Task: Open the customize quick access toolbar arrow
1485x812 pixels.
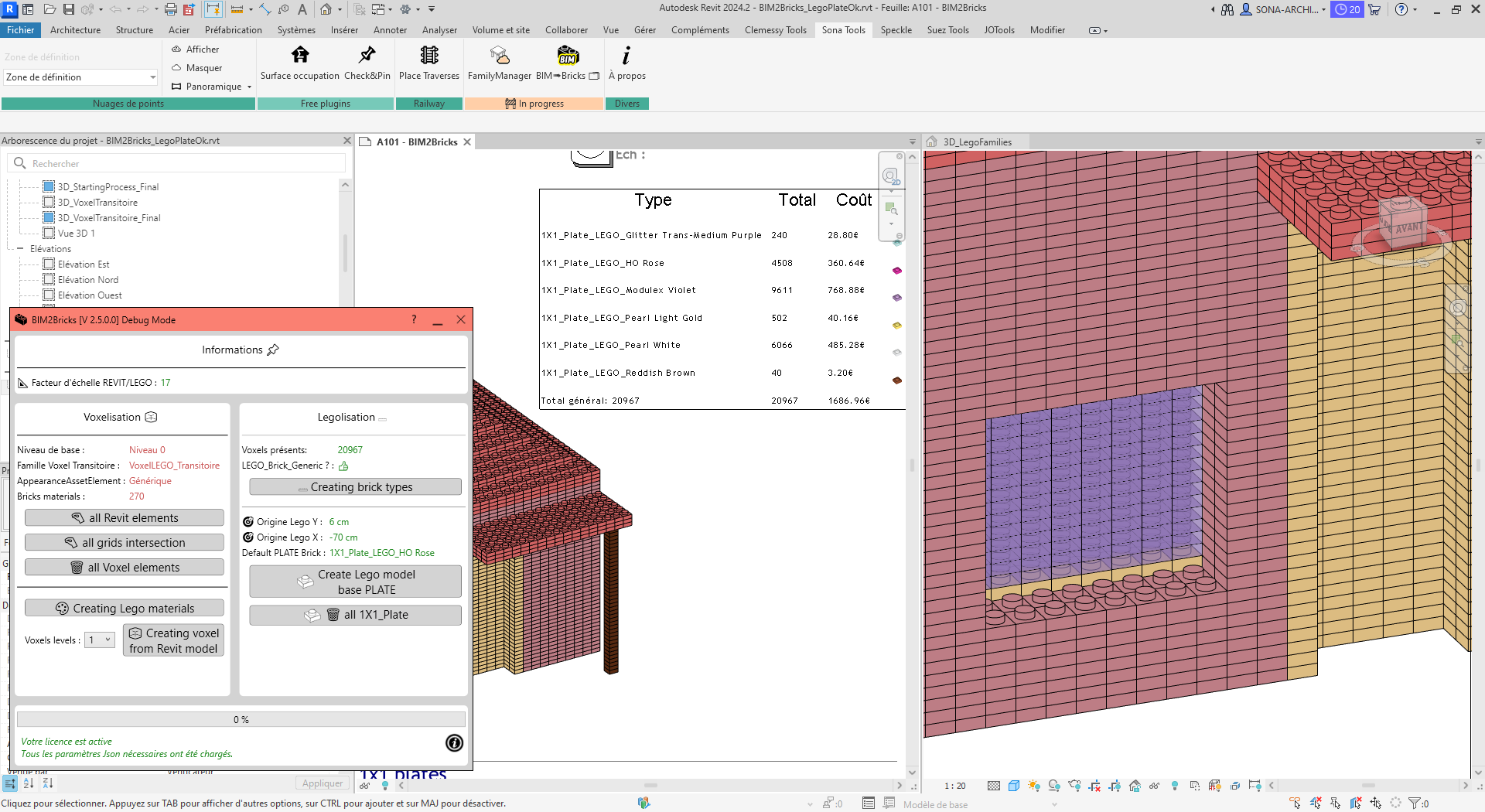Action: click(432, 9)
